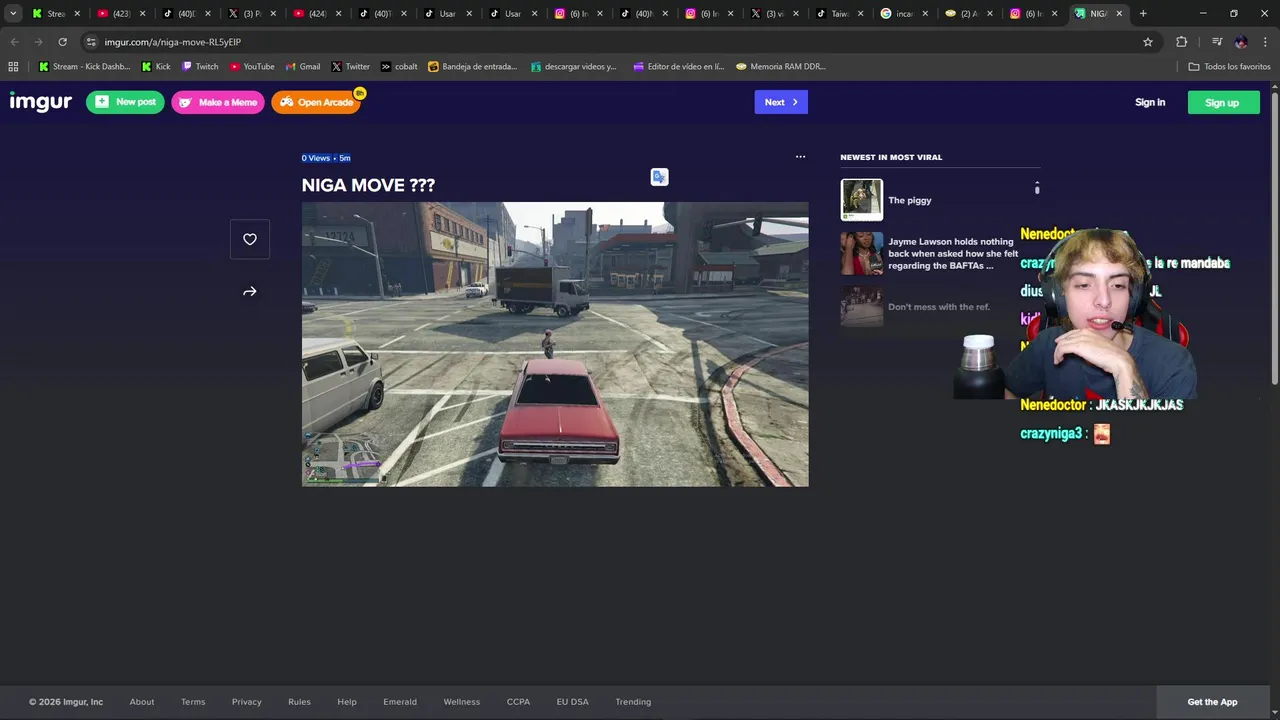View site information icon in address bar
The width and height of the screenshot is (1280, 720).
[x=91, y=42]
